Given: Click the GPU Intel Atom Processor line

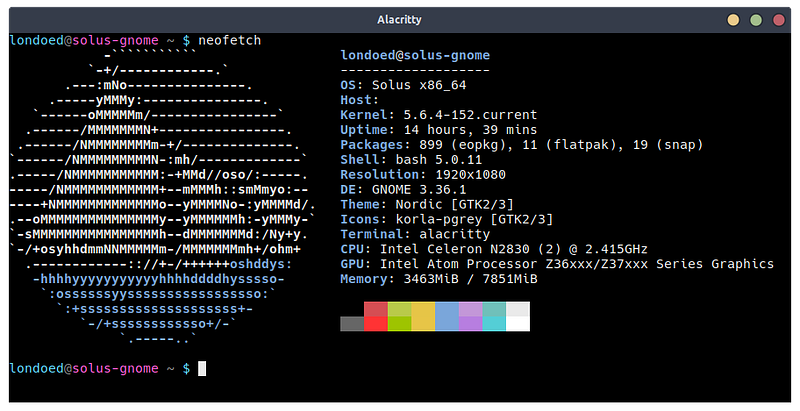Looking at the screenshot, I should (557, 264).
